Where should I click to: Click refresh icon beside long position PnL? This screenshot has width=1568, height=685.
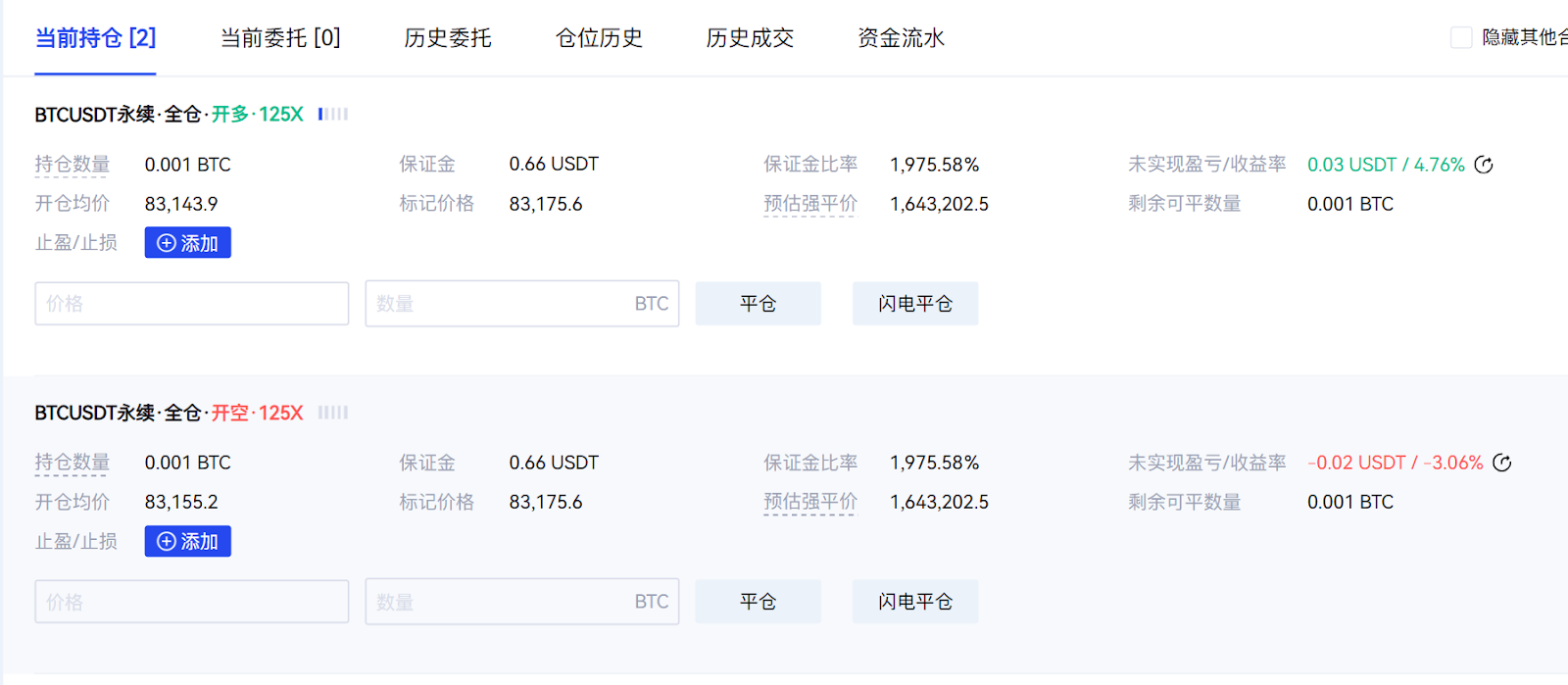[x=1484, y=165]
